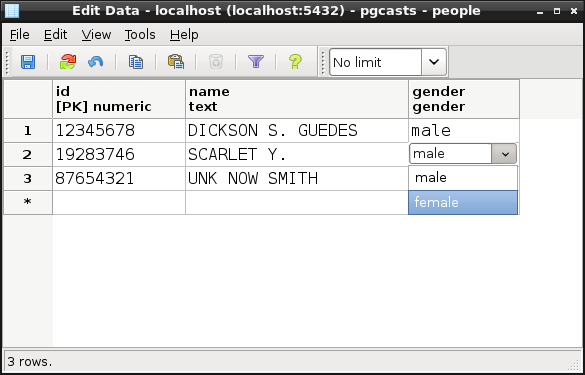Click the Paste clipboard icon
The width and height of the screenshot is (585, 375).
[176, 62]
